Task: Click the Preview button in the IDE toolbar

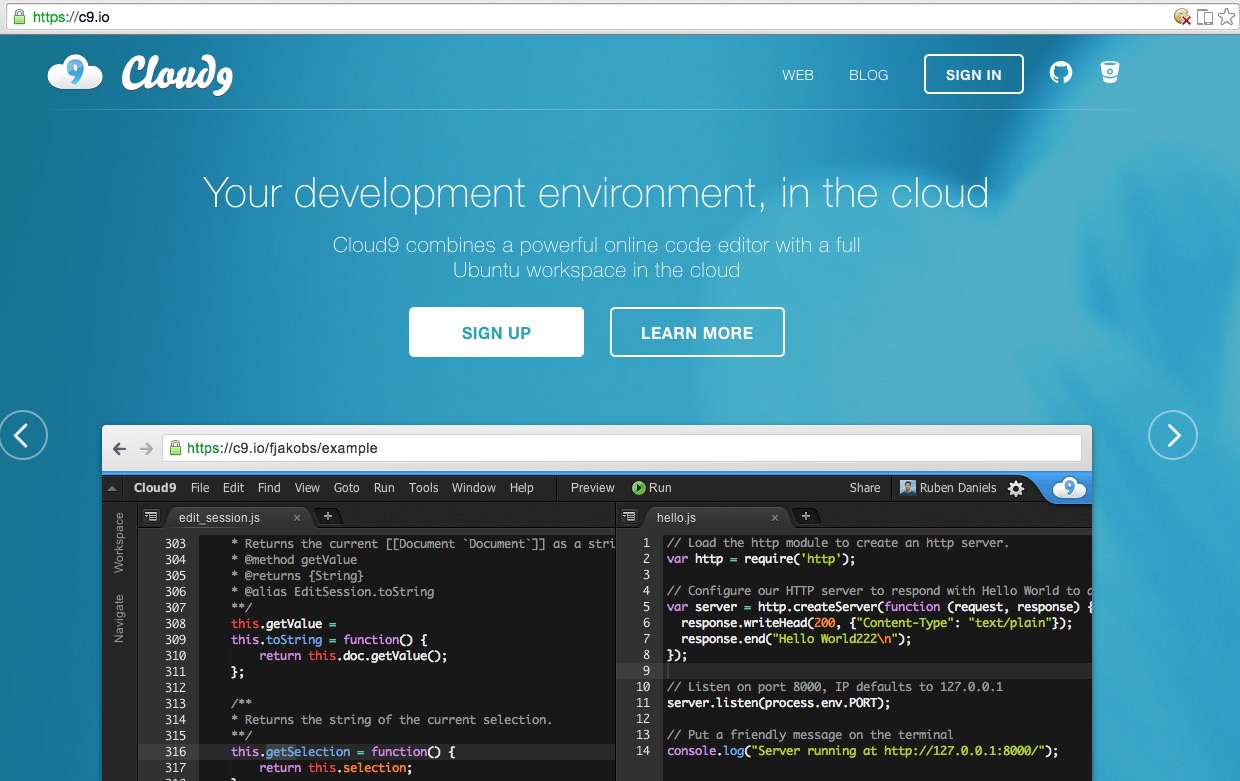Action: (592, 488)
